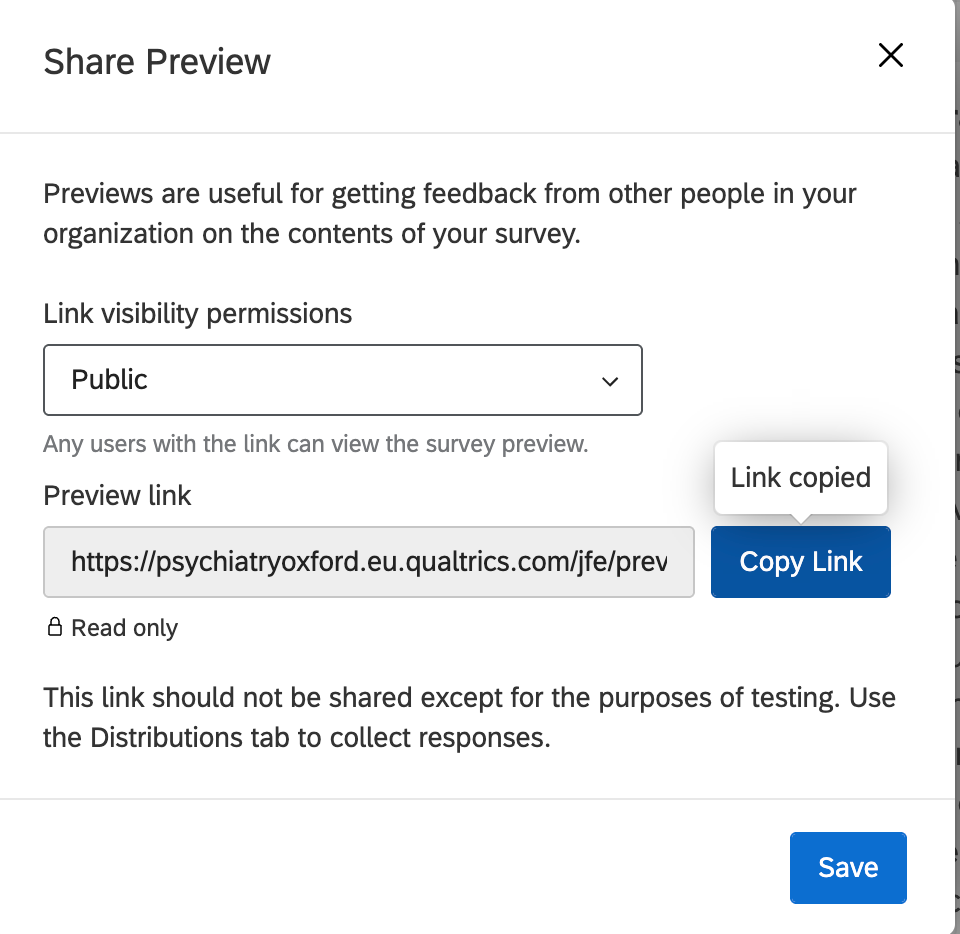
Task: Click the lock icon beside Read only
Action: [54, 627]
